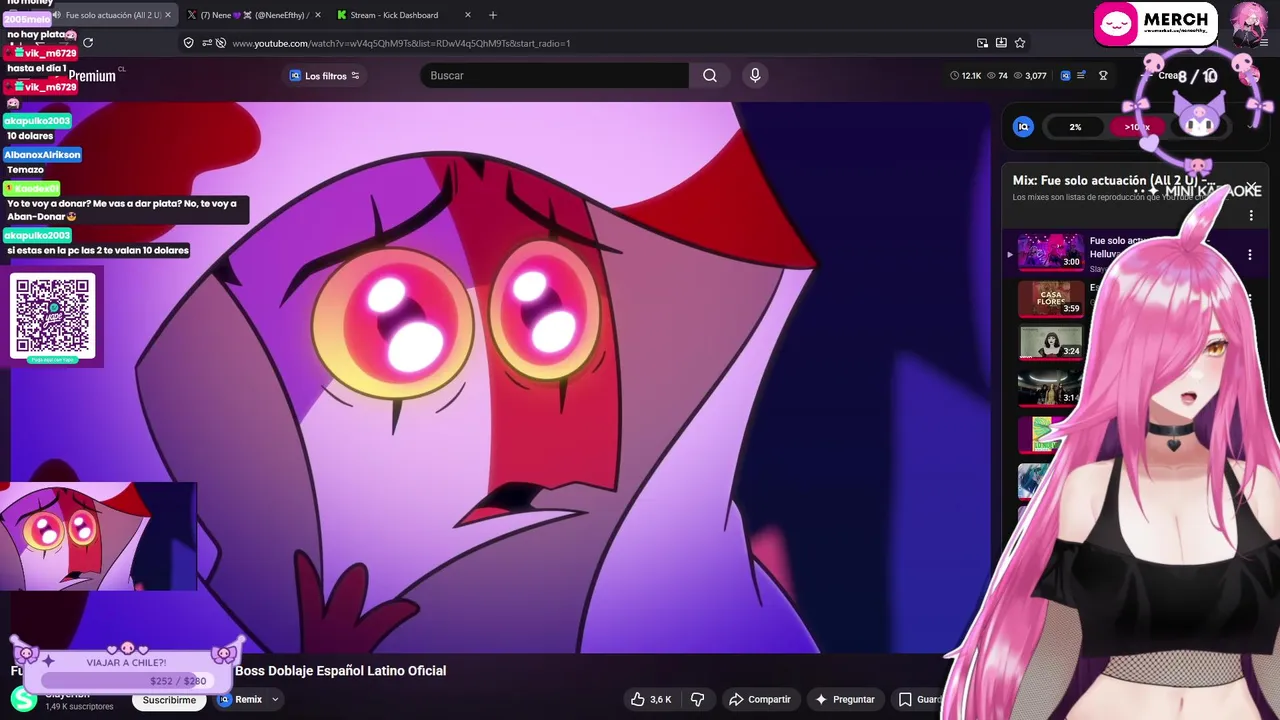The image size is (1280, 720).
Task: Open a new browser tab
Action: click(492, 15)
